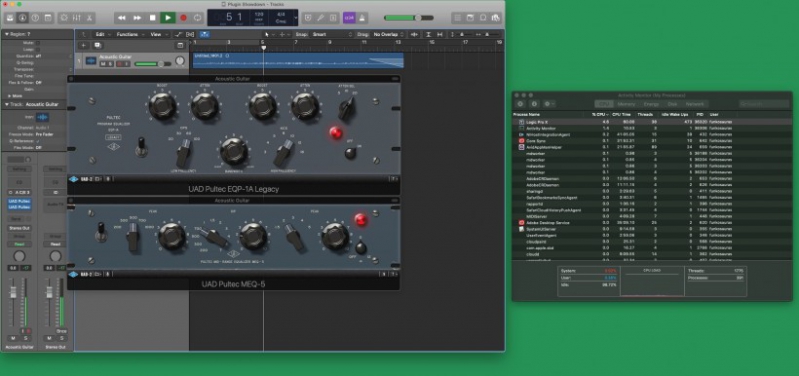Solo the Acoustic Guitar track header
The height and width of the screenshot is (376, 799).
(x=110, y=64)
